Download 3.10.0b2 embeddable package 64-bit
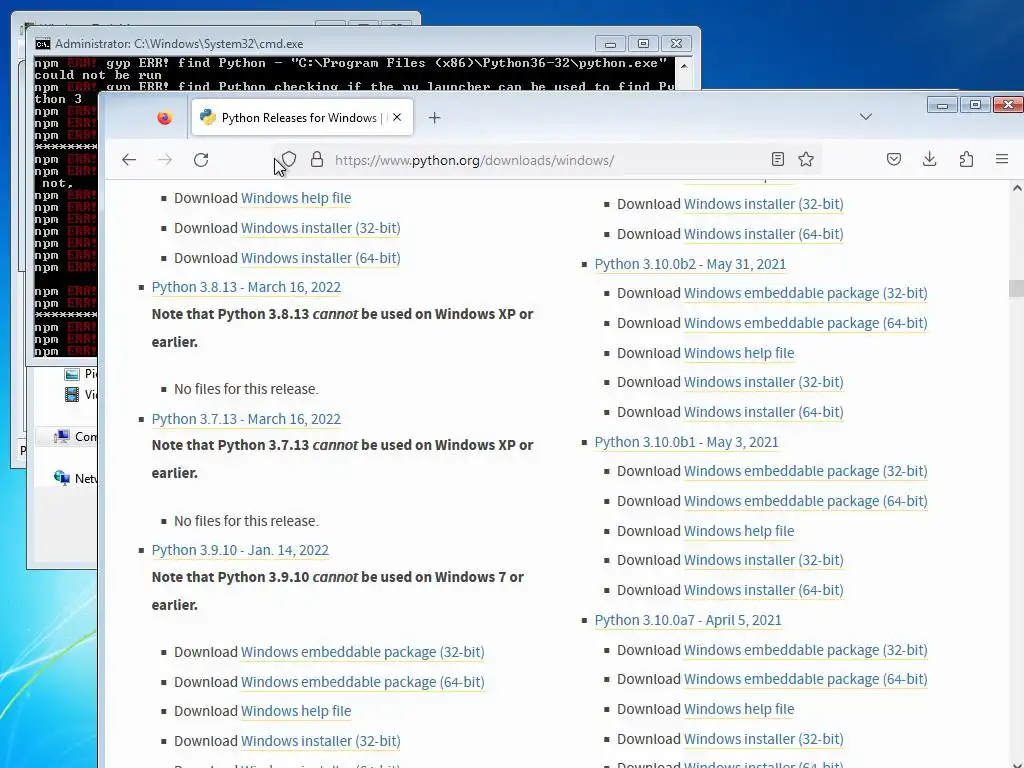Viewport: 1024px width, 768px height. click(x=805, y=323)
